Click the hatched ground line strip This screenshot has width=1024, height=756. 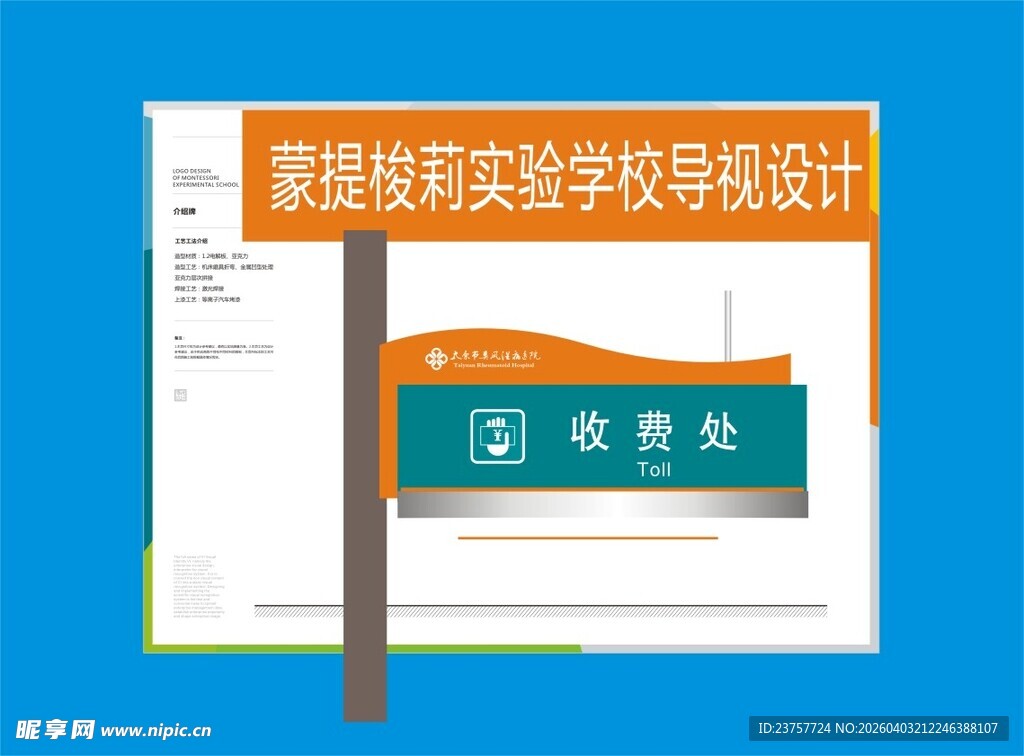pos(540,610)
